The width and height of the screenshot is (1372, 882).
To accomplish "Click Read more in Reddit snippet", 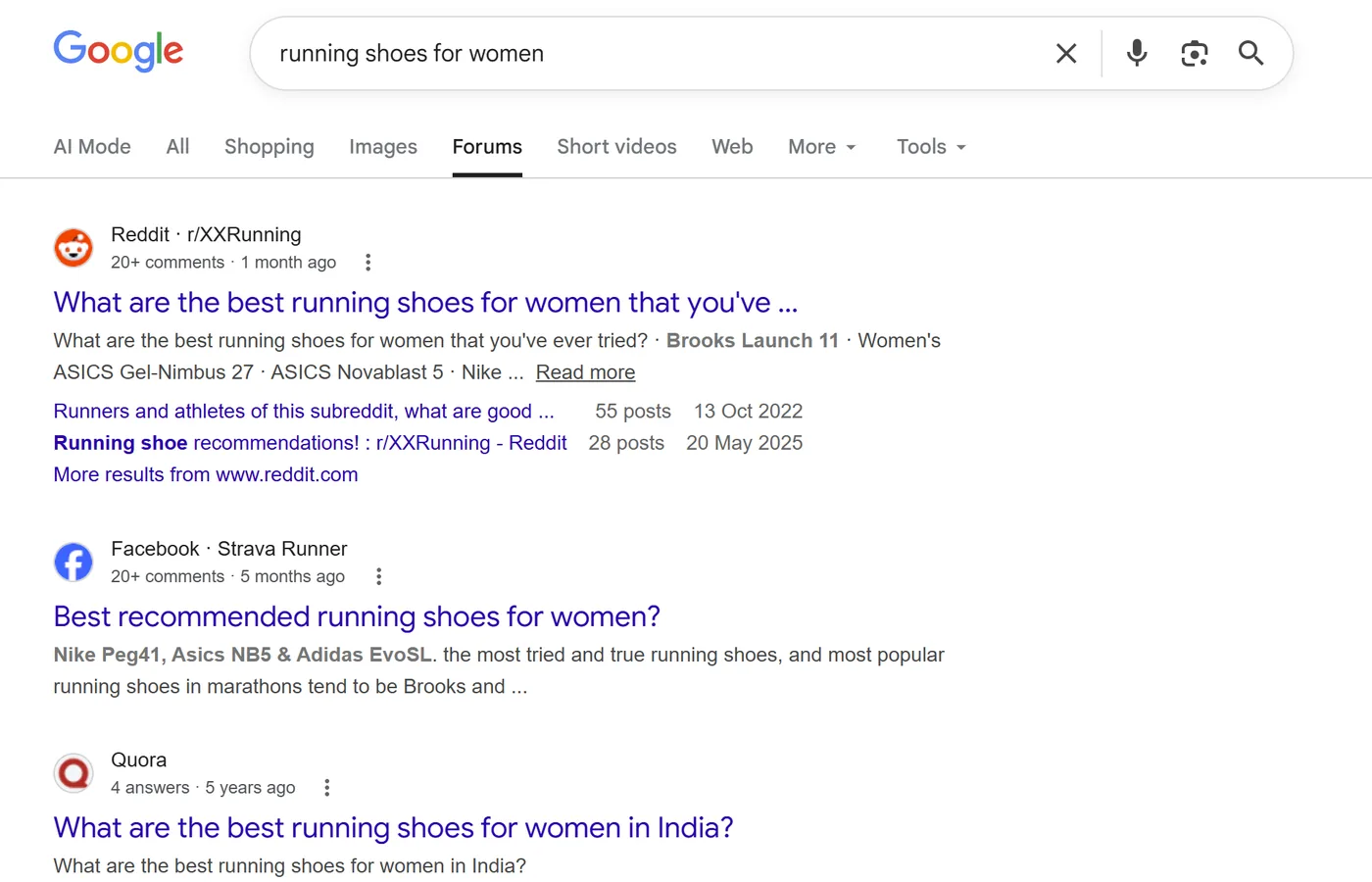I will click(585, 372).
